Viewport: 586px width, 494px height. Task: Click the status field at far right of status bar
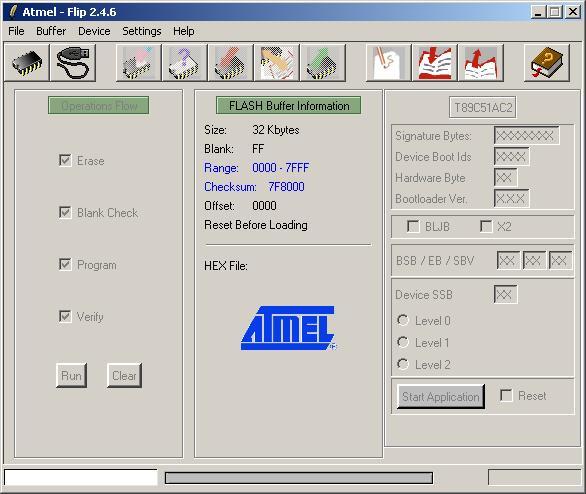click(x=534, y=477)
